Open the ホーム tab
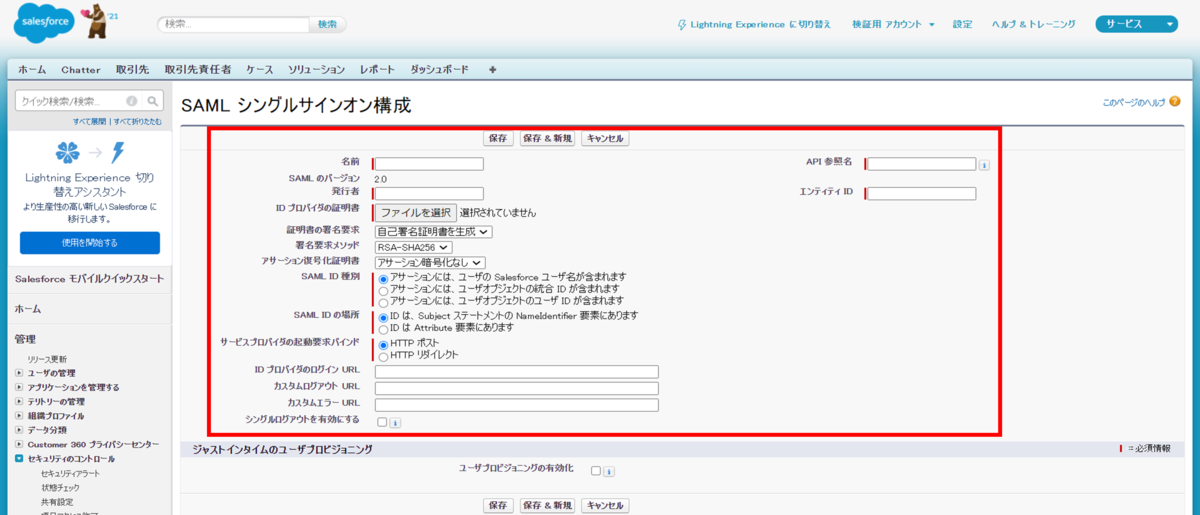This screenshot has height=515, width=1200. coord(32,70)
